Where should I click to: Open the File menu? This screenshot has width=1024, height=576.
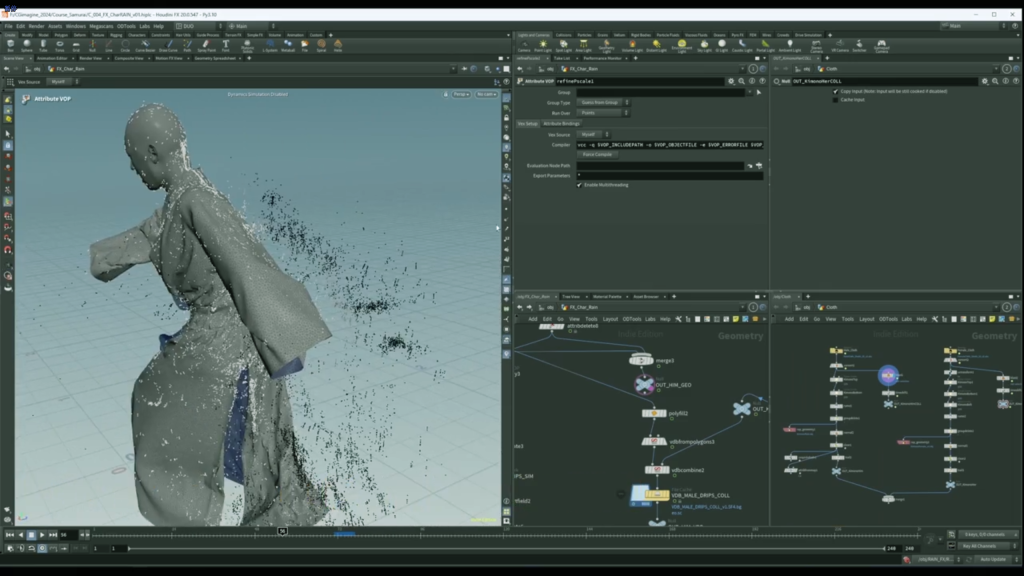[x=8, y=26]
